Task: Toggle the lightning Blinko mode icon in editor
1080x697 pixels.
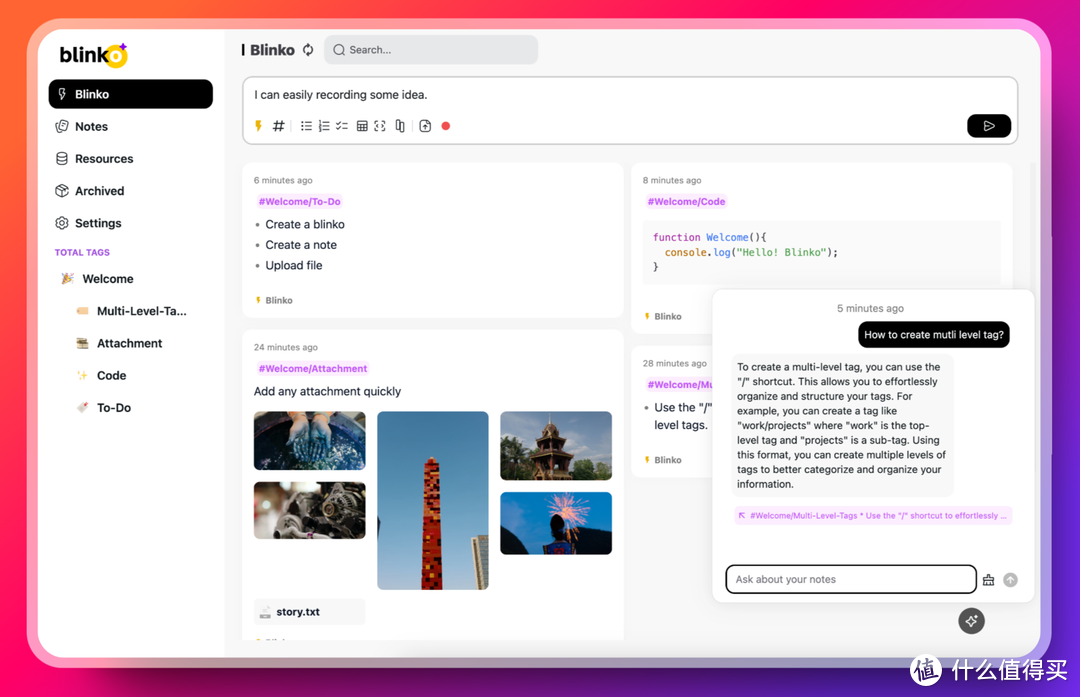Action: point(258,126)
